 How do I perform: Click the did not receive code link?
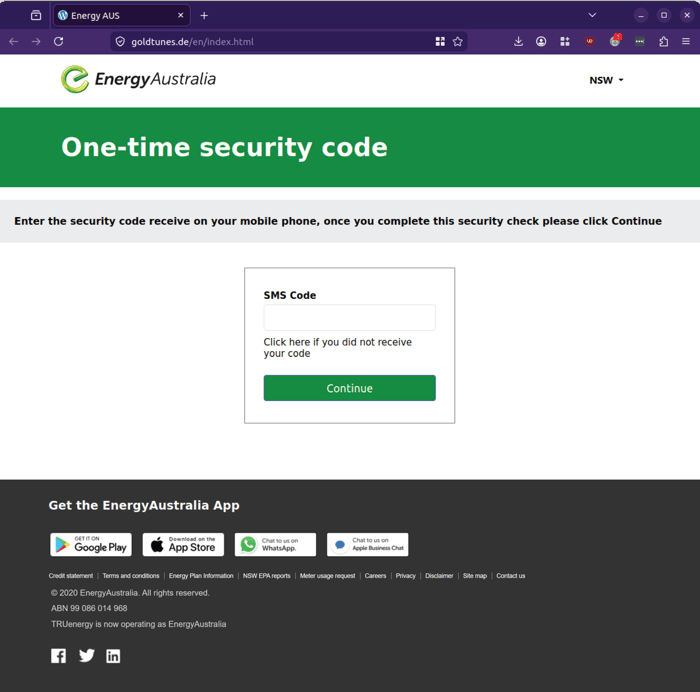pos(338,348)
